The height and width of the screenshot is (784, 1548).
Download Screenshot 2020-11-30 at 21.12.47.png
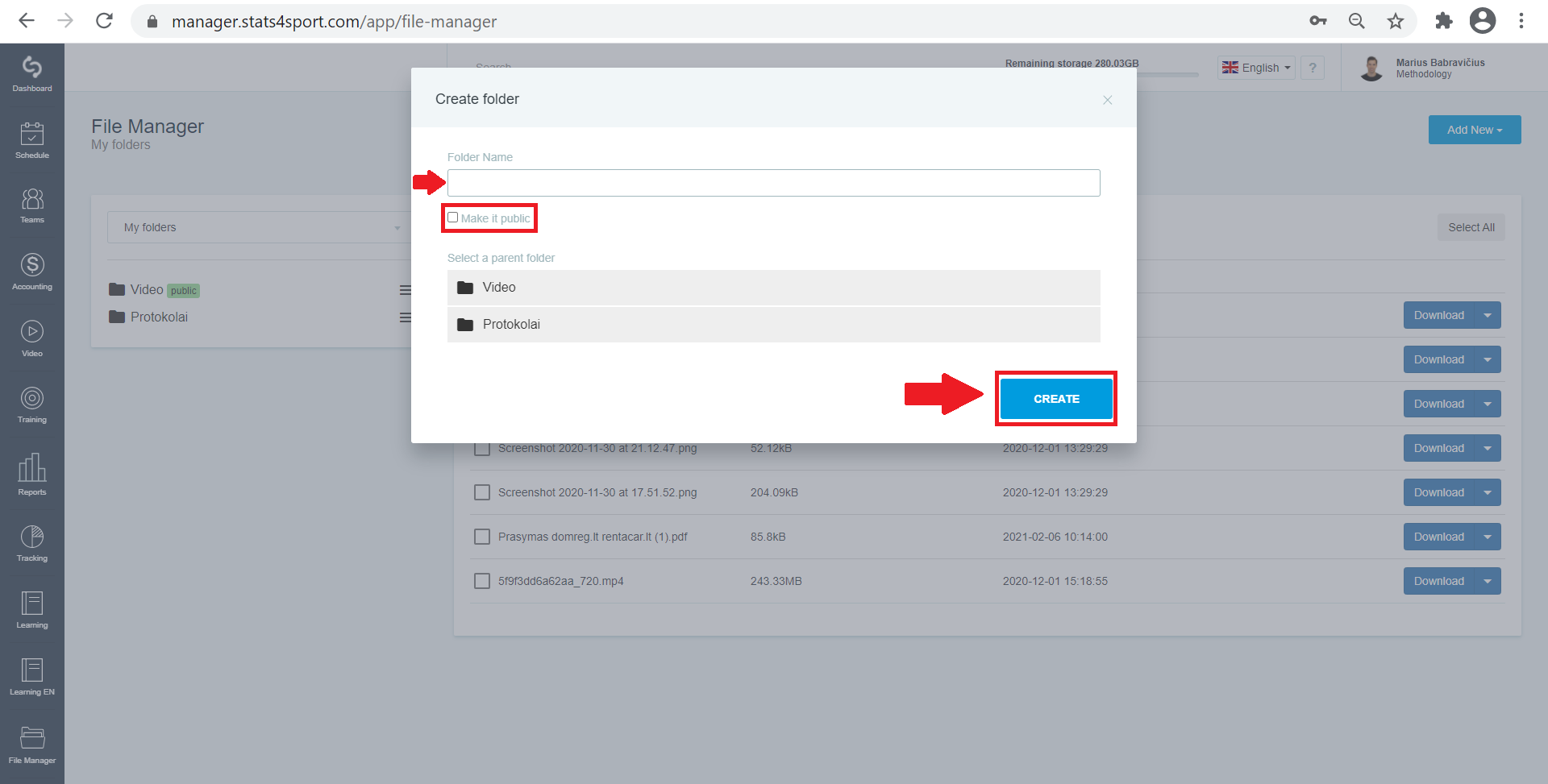point(1439,448)
